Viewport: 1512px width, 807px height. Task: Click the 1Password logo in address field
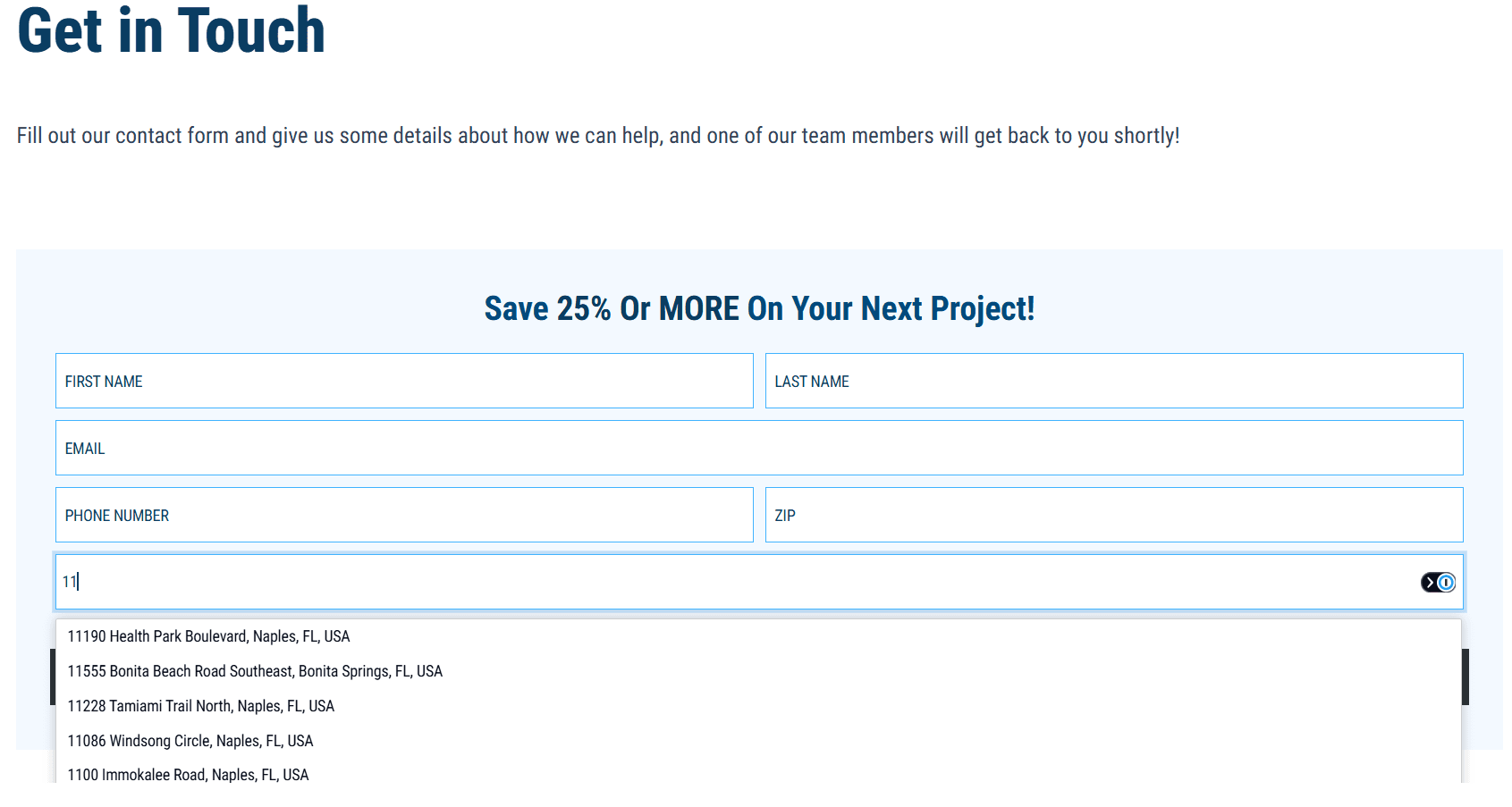tap(1446, 583)
